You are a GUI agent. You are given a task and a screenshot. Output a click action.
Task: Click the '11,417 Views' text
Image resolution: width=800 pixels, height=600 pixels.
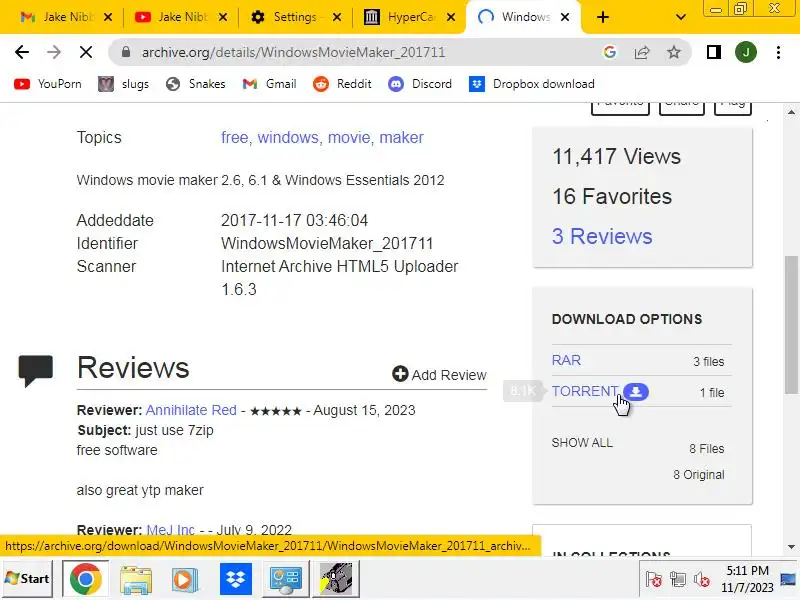[x=616, y=156]
